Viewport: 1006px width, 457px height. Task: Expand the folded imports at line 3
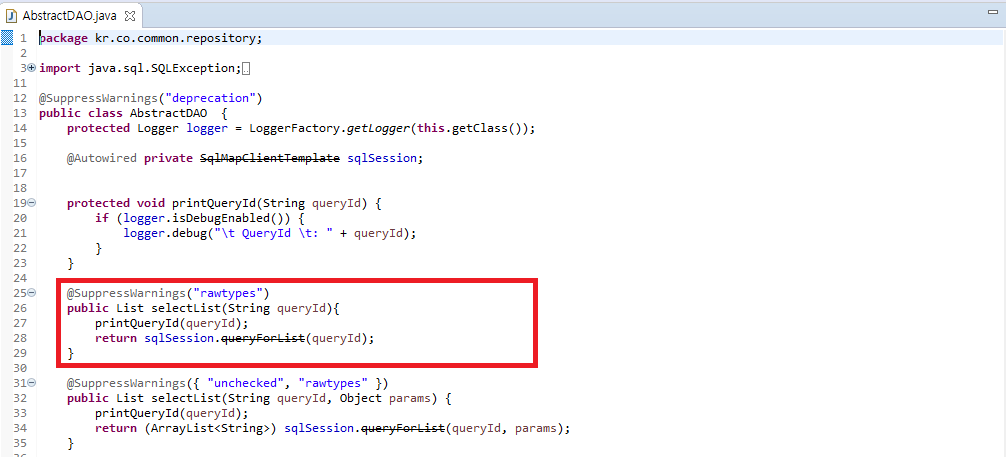tap(31, 68)
